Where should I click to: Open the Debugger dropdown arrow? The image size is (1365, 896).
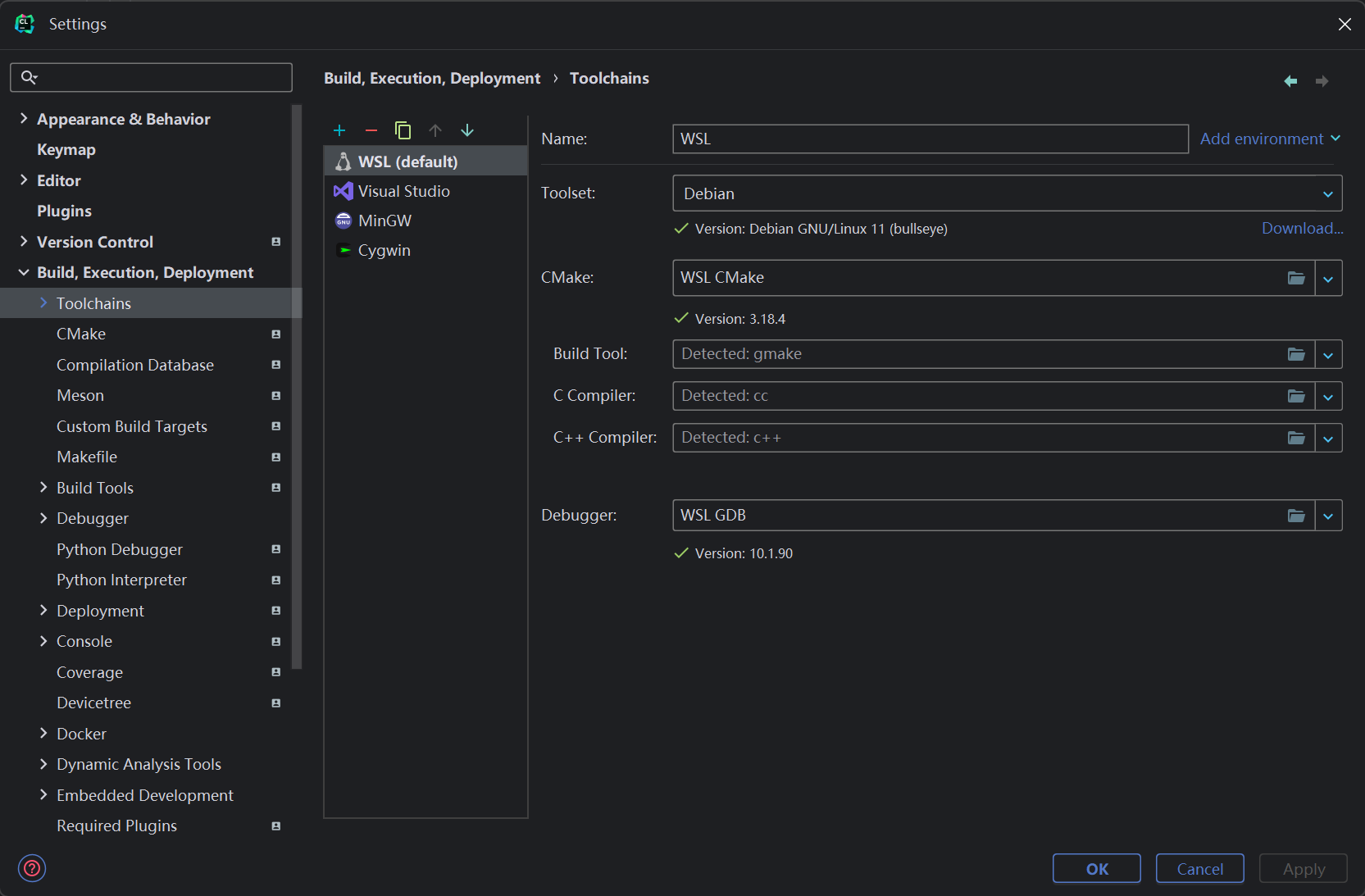tap(1328, 516)
